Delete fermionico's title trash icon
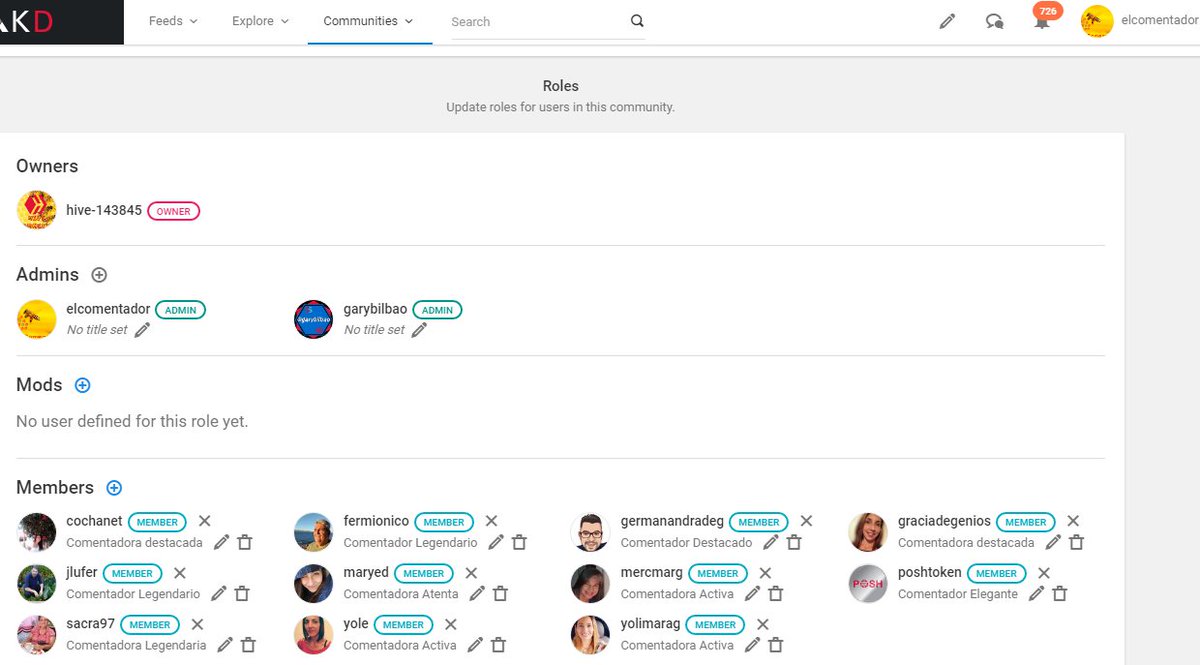 [519, 542]
